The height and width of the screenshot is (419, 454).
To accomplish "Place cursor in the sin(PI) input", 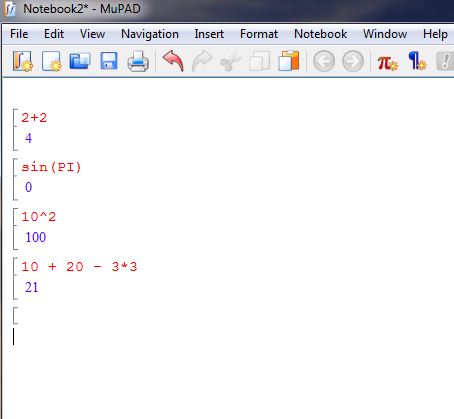I will [51, 167].
